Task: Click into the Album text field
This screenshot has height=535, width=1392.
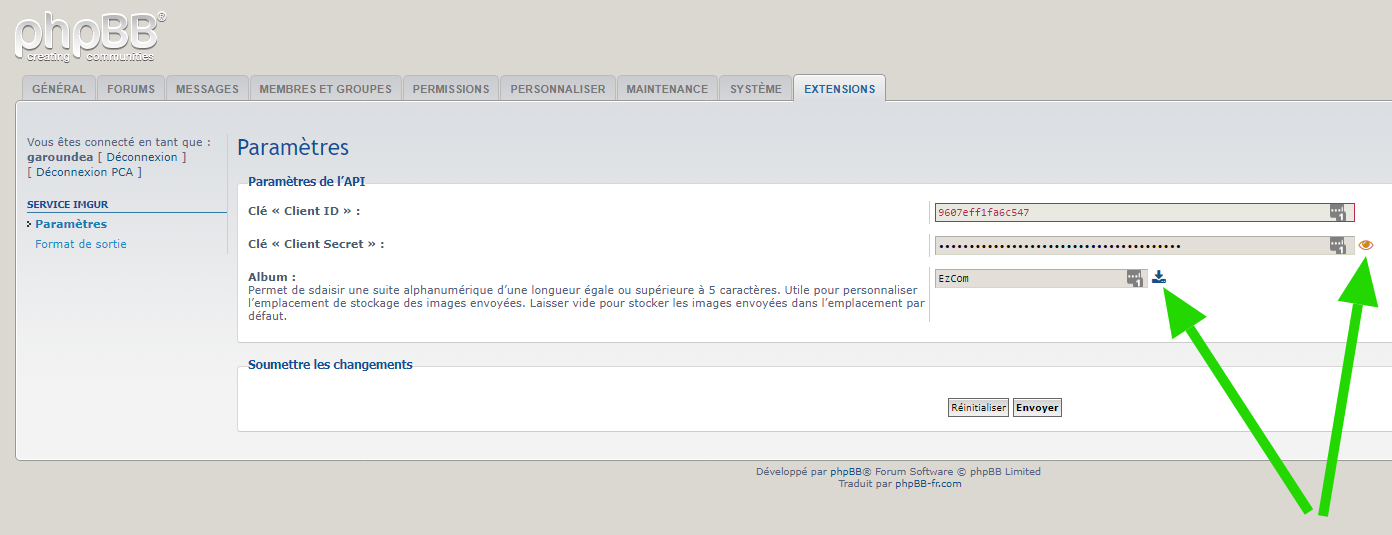Action: point(1030,278)
